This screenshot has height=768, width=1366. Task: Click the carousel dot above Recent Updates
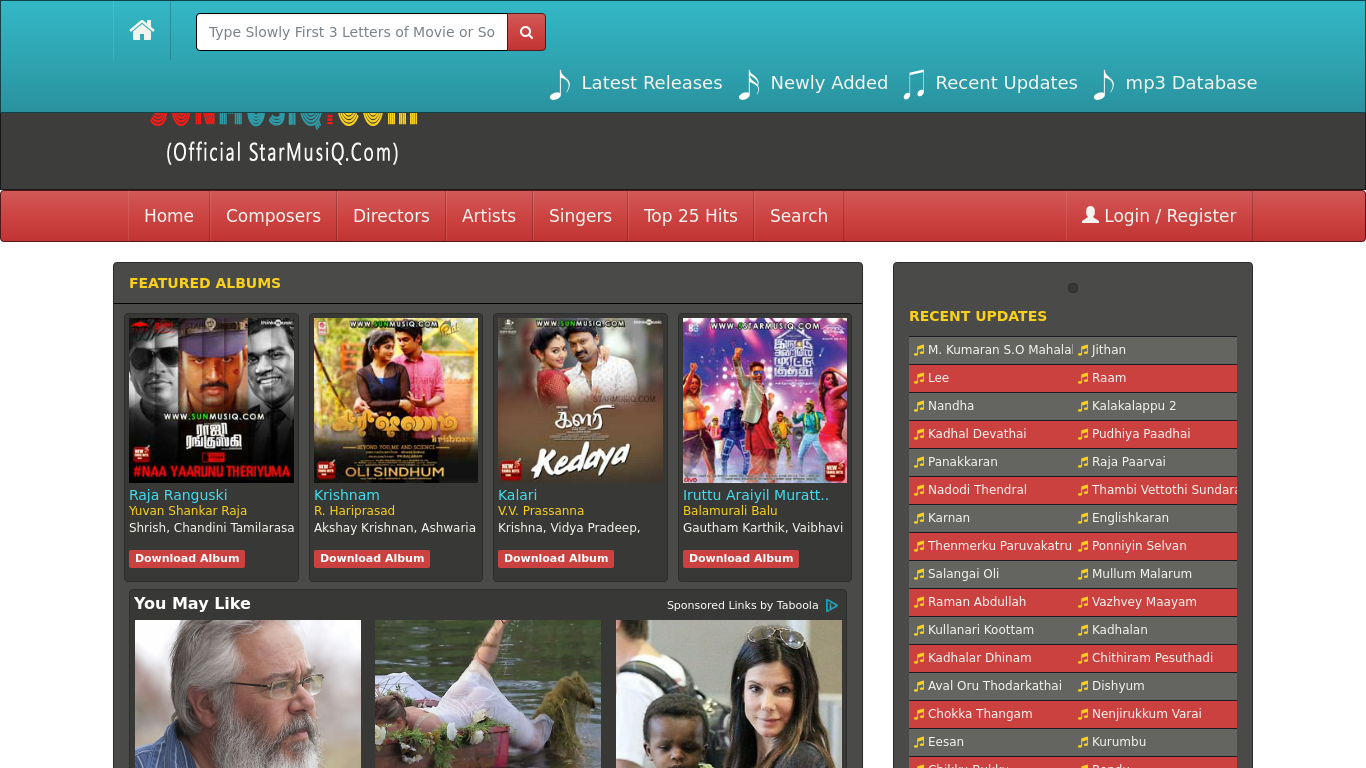tap(1073, 288)
